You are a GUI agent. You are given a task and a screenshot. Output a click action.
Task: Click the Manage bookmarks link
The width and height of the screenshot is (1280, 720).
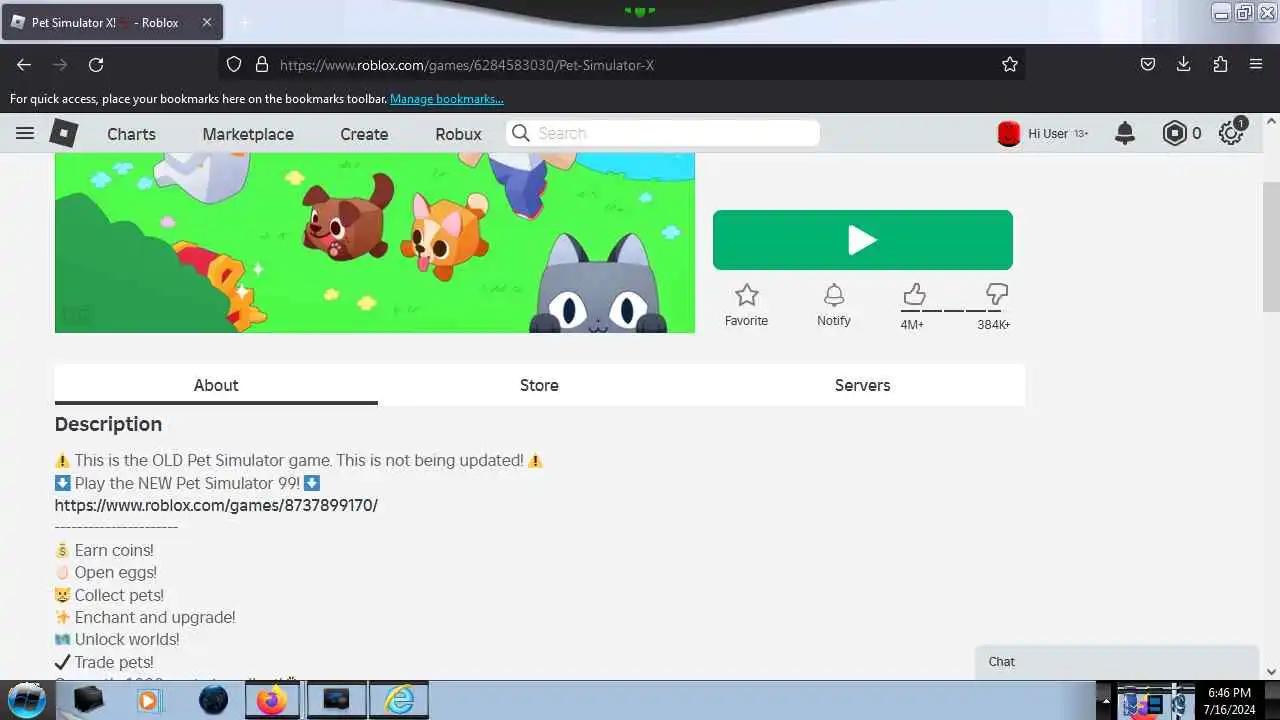tap(446, 99)
